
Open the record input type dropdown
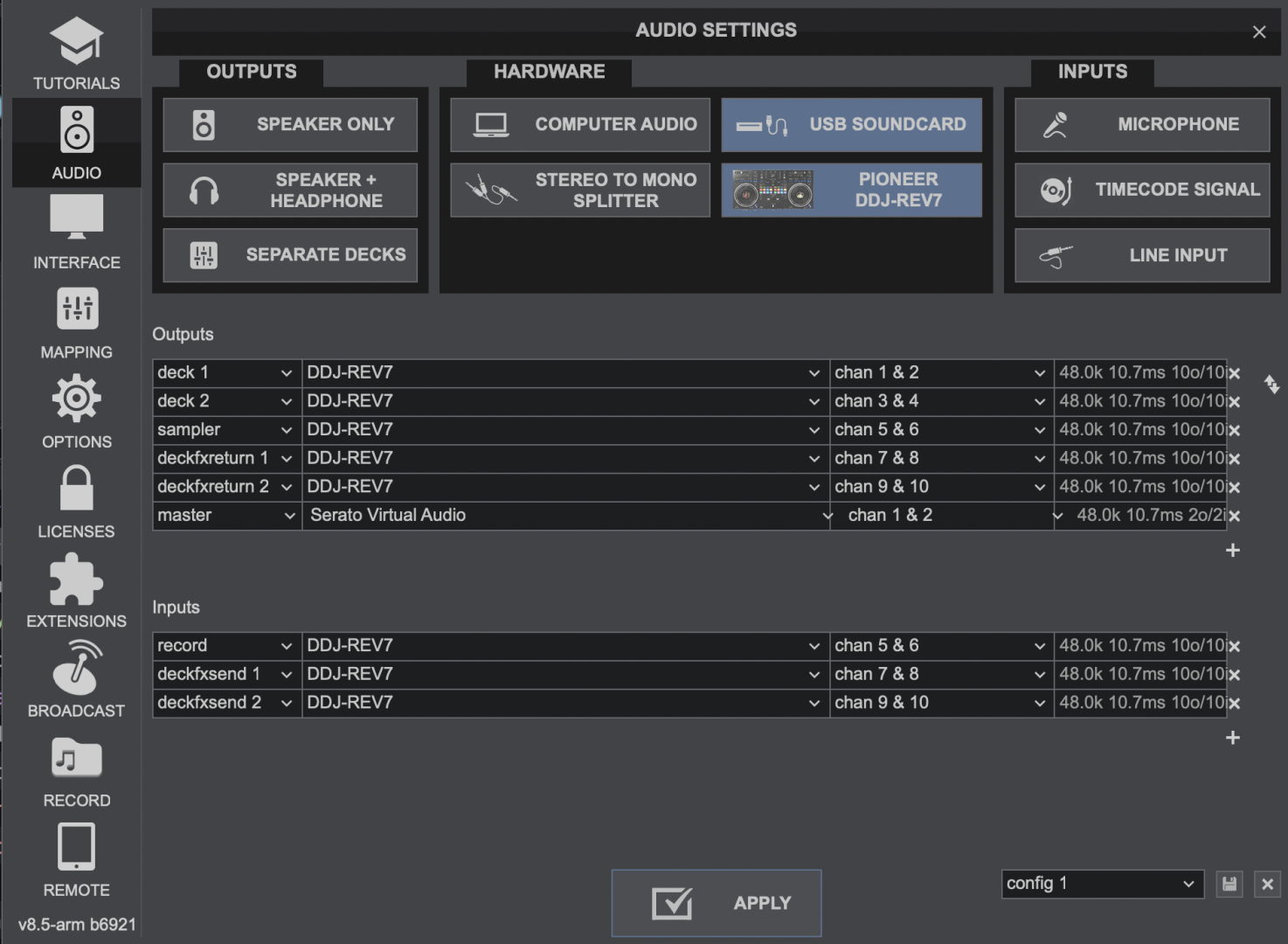click(227, 646)
